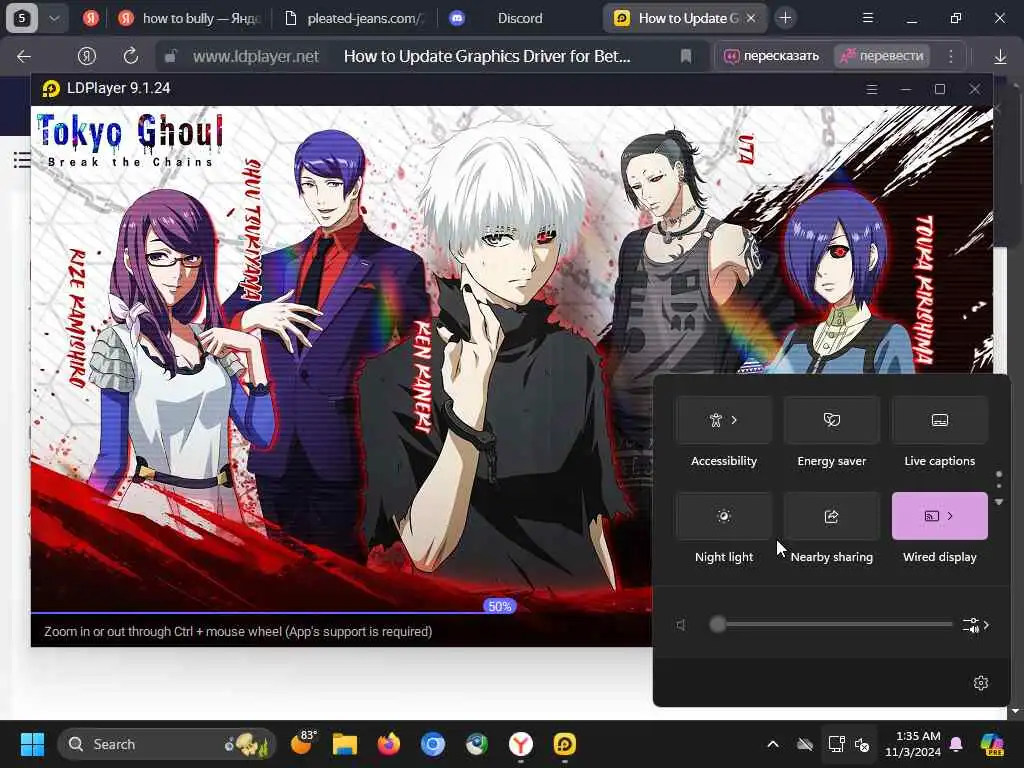Screen dimensions: 1024x768
Task: Toggle Live captions
Action: 939,420
